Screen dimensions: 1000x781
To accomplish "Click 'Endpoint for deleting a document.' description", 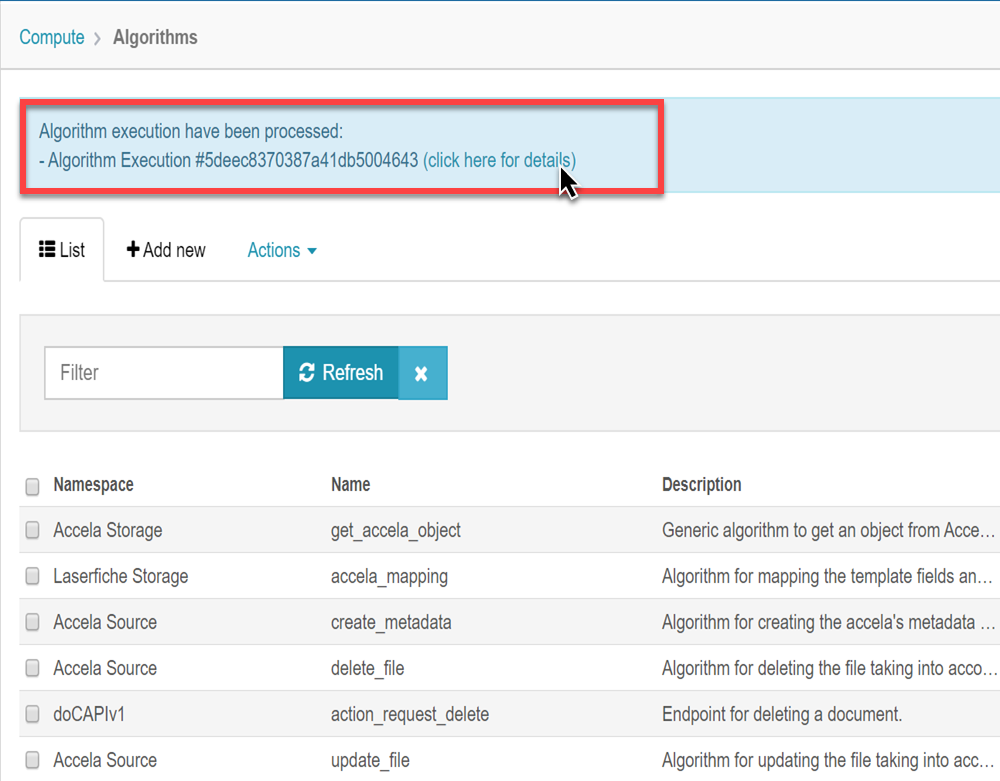I will (x=782, y=714).
